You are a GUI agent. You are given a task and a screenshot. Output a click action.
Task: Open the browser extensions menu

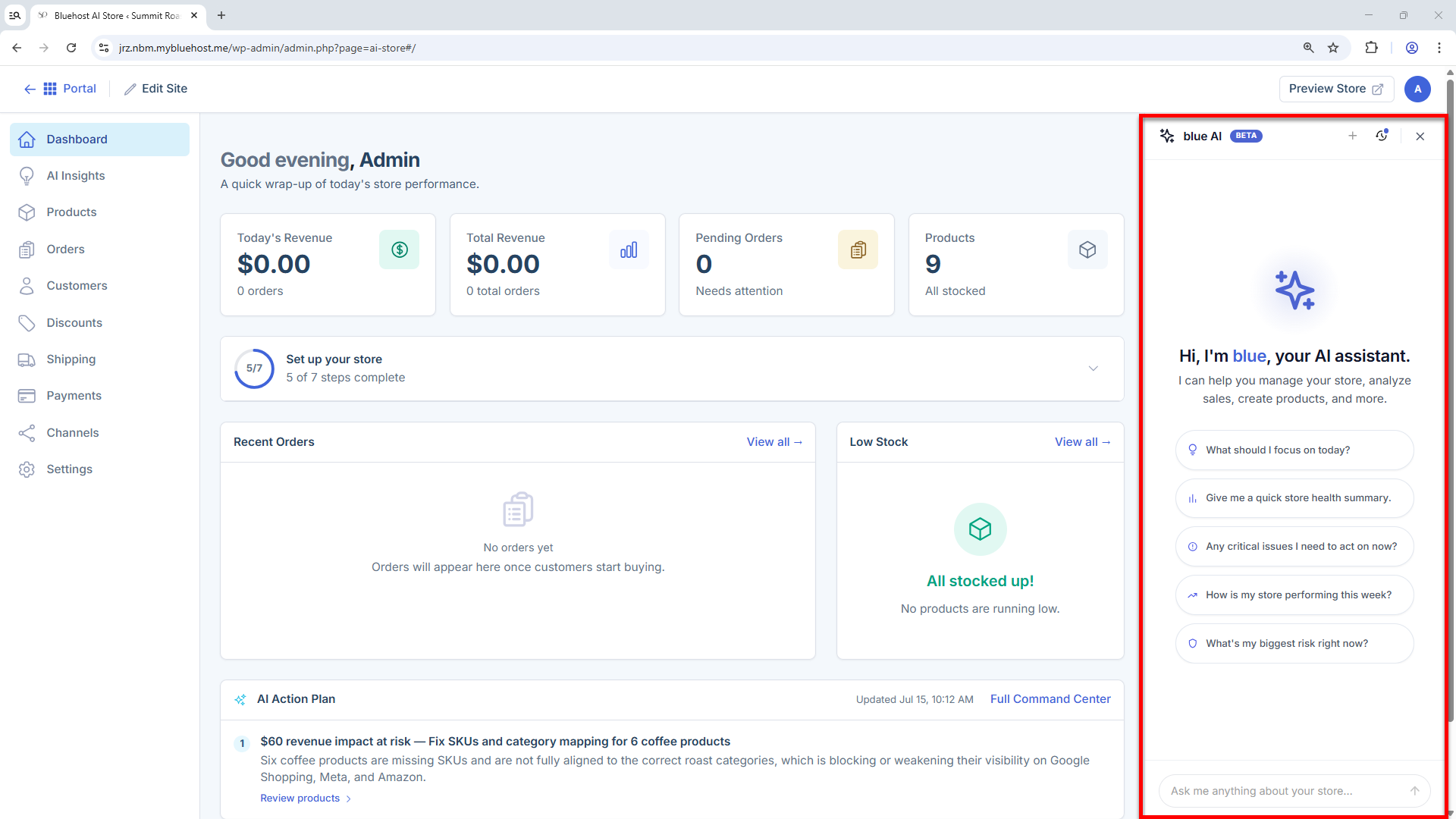(x=1371, y=48)
